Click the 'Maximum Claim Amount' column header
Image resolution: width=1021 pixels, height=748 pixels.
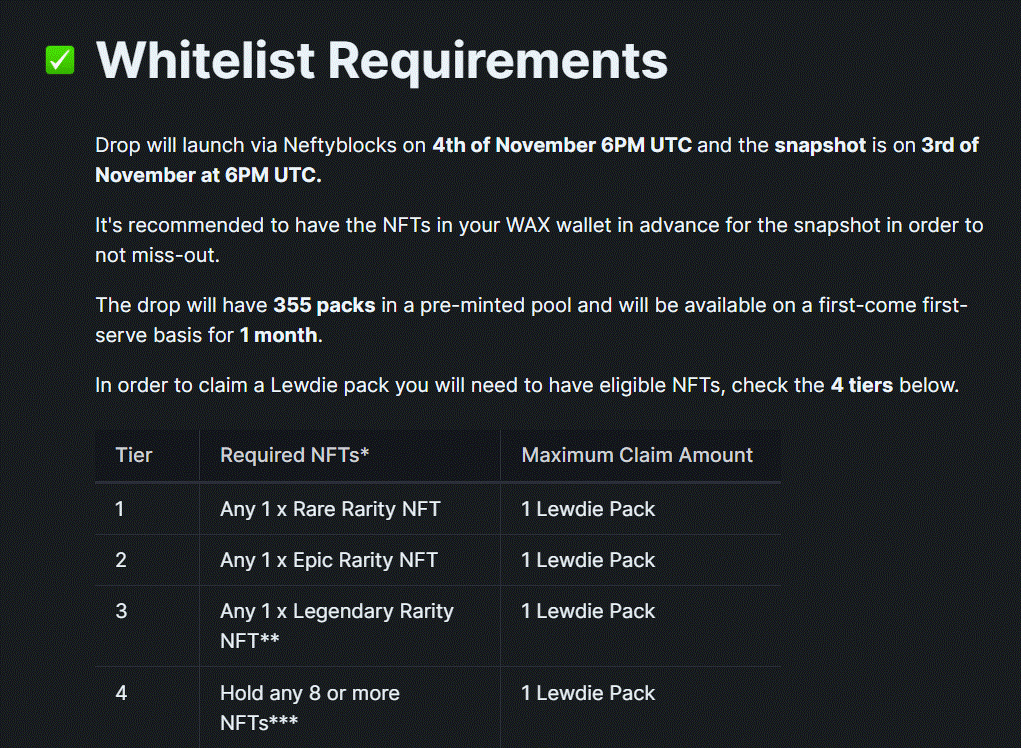tap(637, 455)
